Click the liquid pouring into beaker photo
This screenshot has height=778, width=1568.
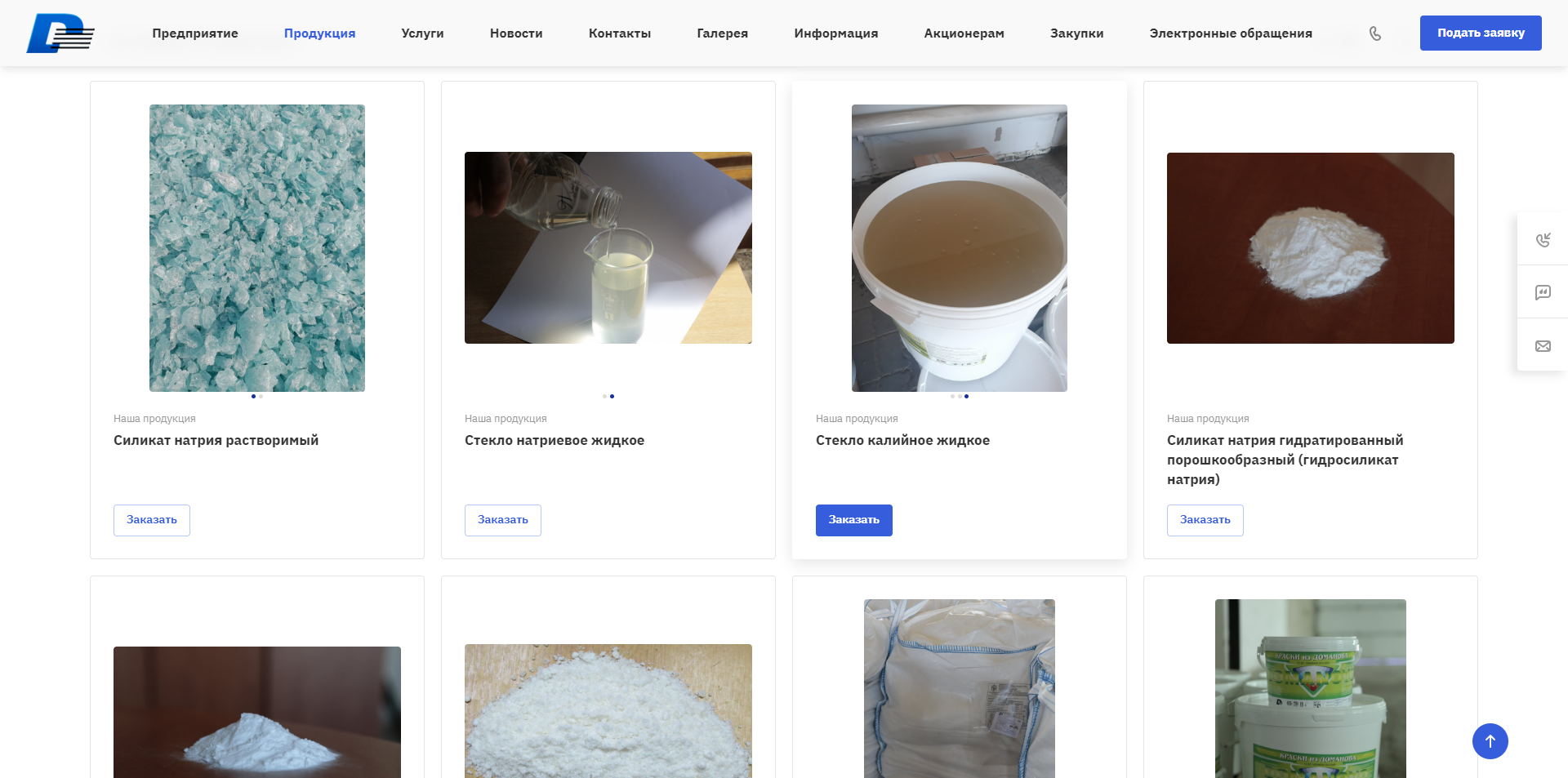(x=608, y=247)
